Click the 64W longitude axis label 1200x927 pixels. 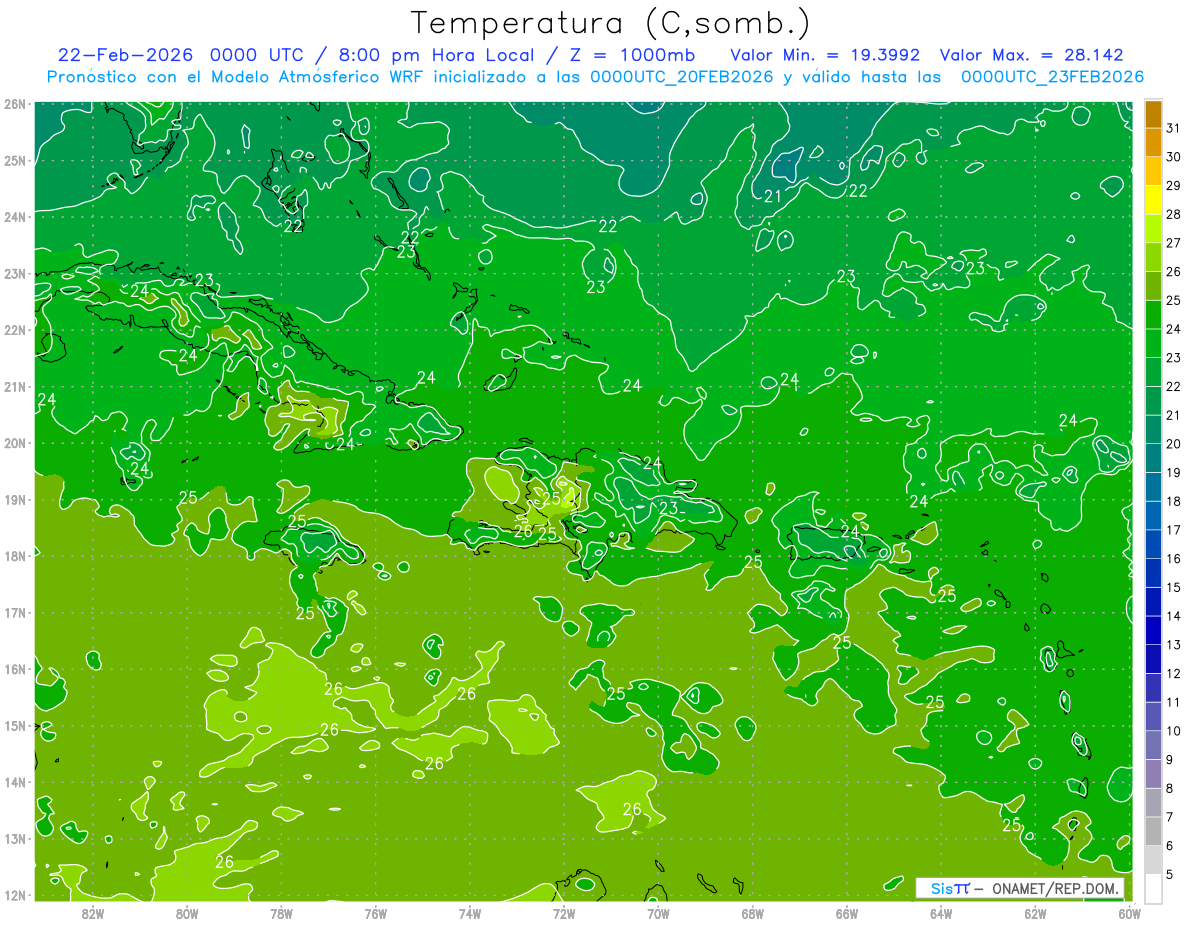(941, 913)
